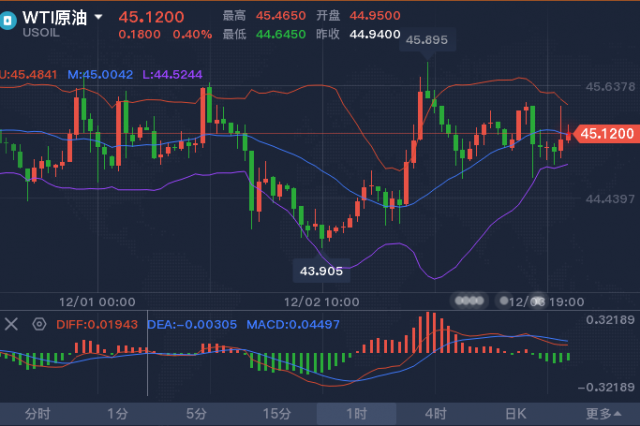
Task: Open MACD indicator settings hexagon icon
Action: (39, 324)
